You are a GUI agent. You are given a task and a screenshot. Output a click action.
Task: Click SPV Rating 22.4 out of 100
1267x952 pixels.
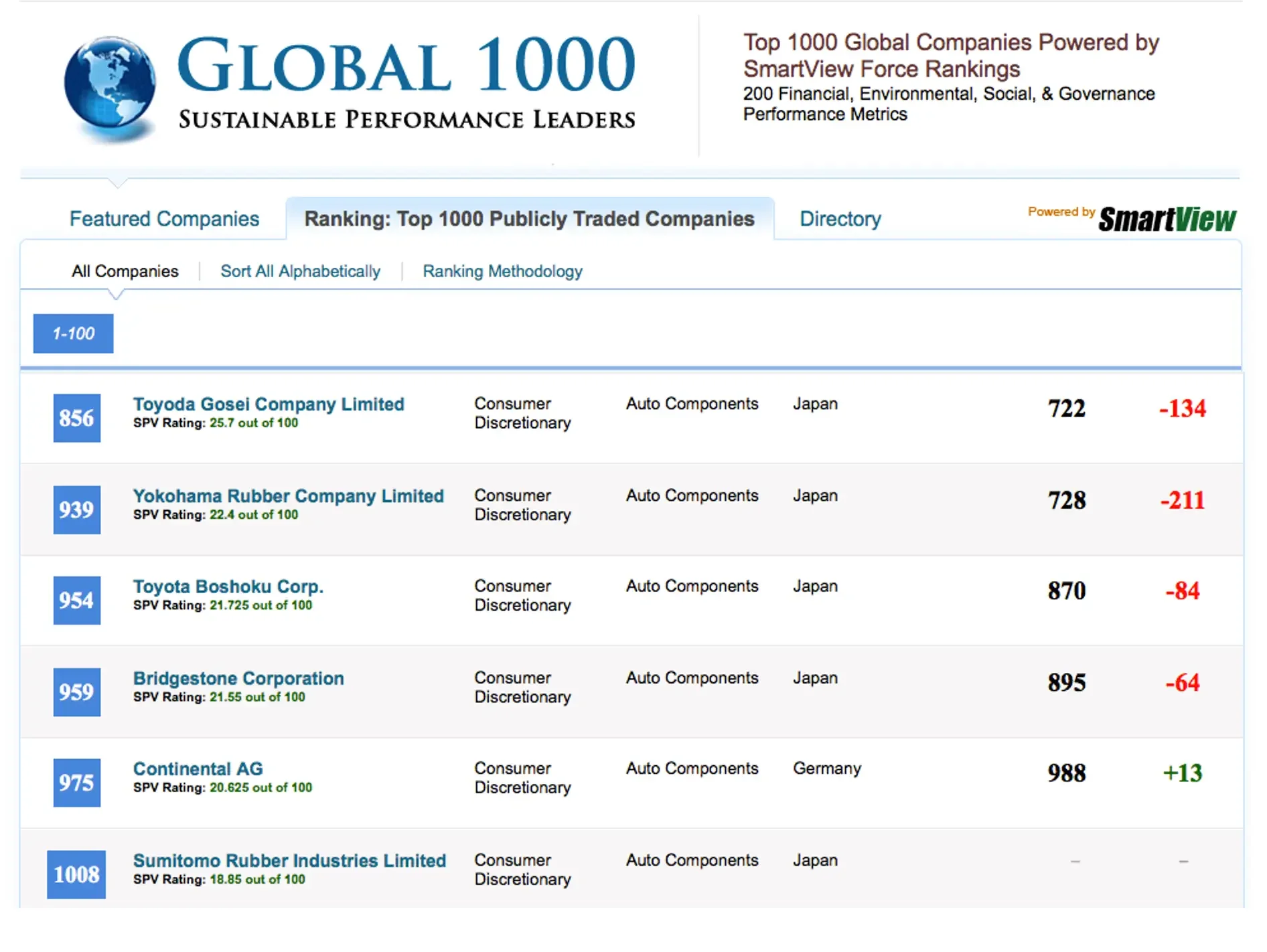point(216,515)
